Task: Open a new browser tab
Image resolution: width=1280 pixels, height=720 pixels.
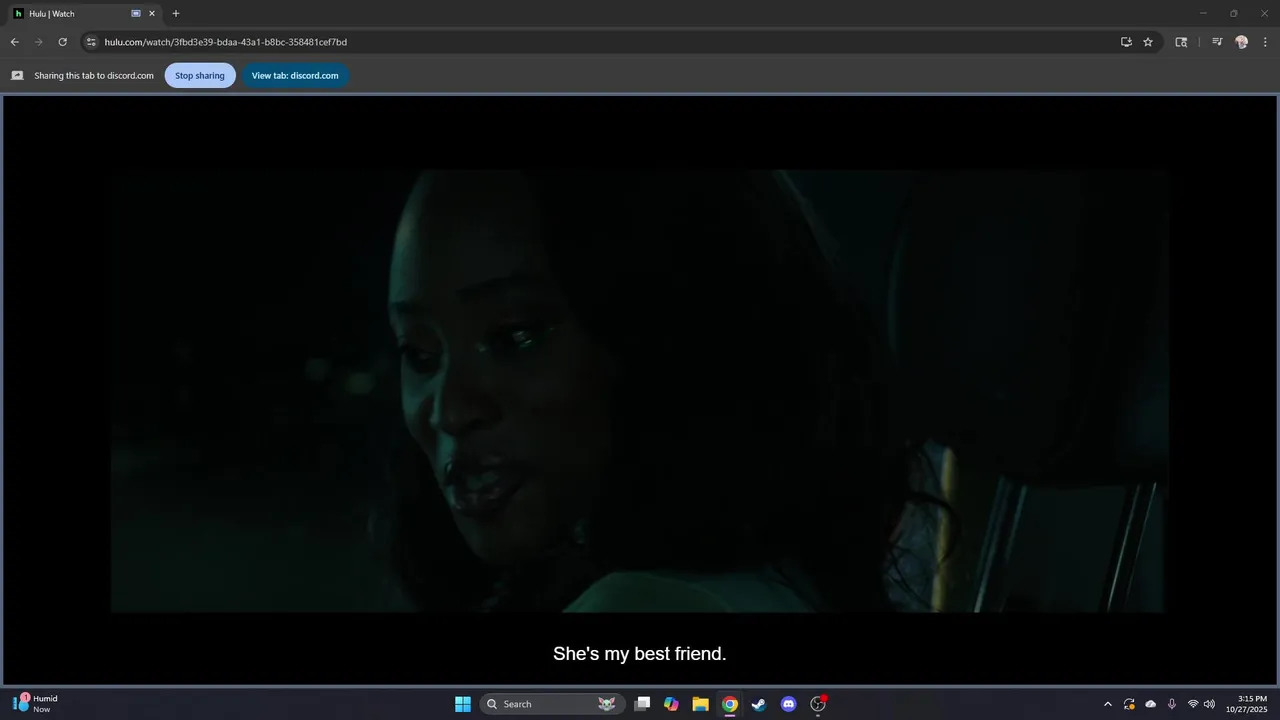Action: (176, 14)
